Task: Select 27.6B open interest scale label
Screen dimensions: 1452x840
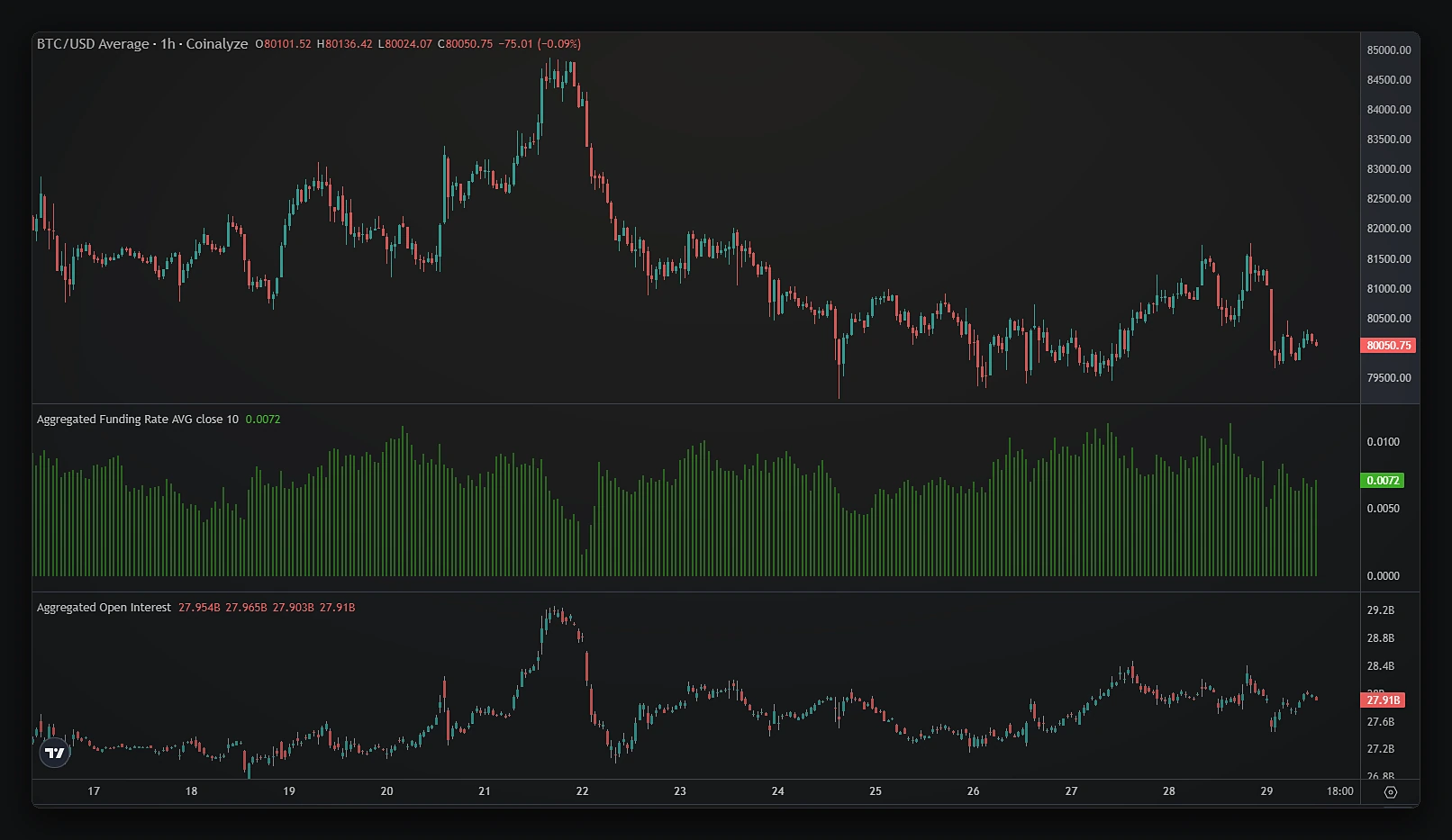Action: pos(1380,722)
